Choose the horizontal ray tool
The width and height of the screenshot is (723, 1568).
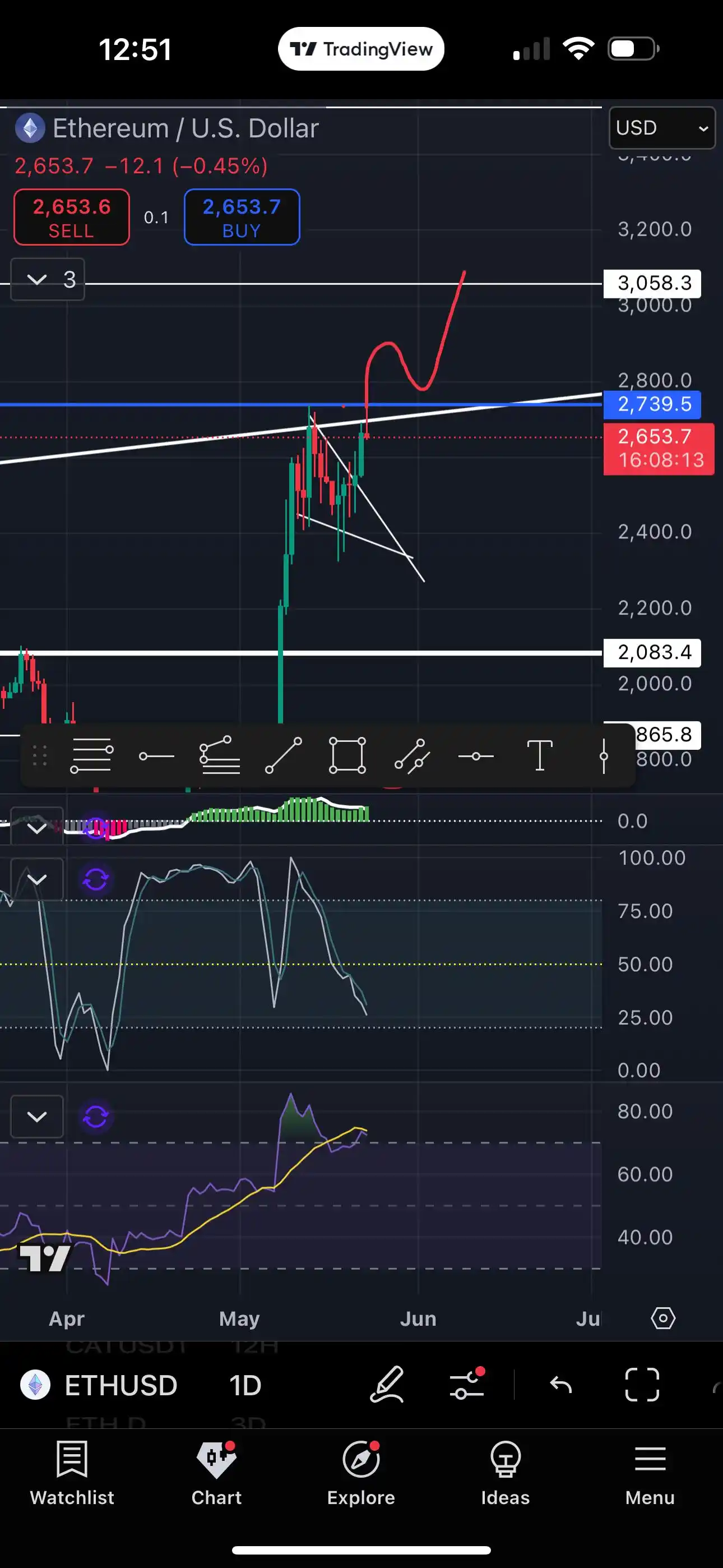(156, 756)
